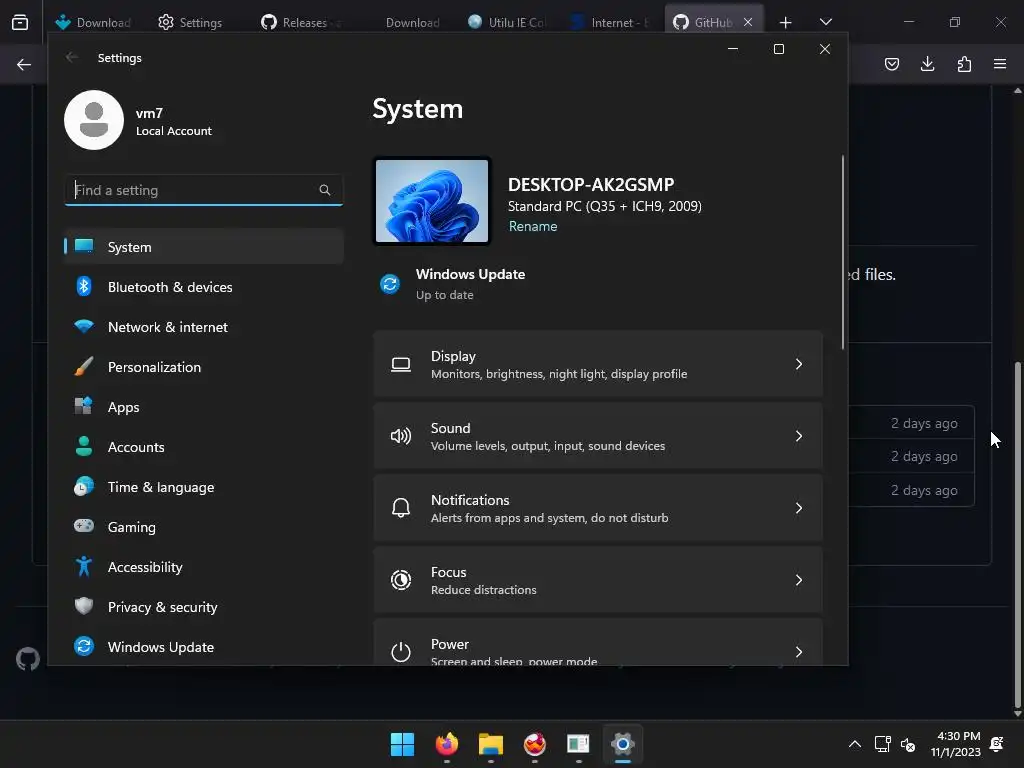
Task: Click the Apps icon in sidebar
Action: 84,406
